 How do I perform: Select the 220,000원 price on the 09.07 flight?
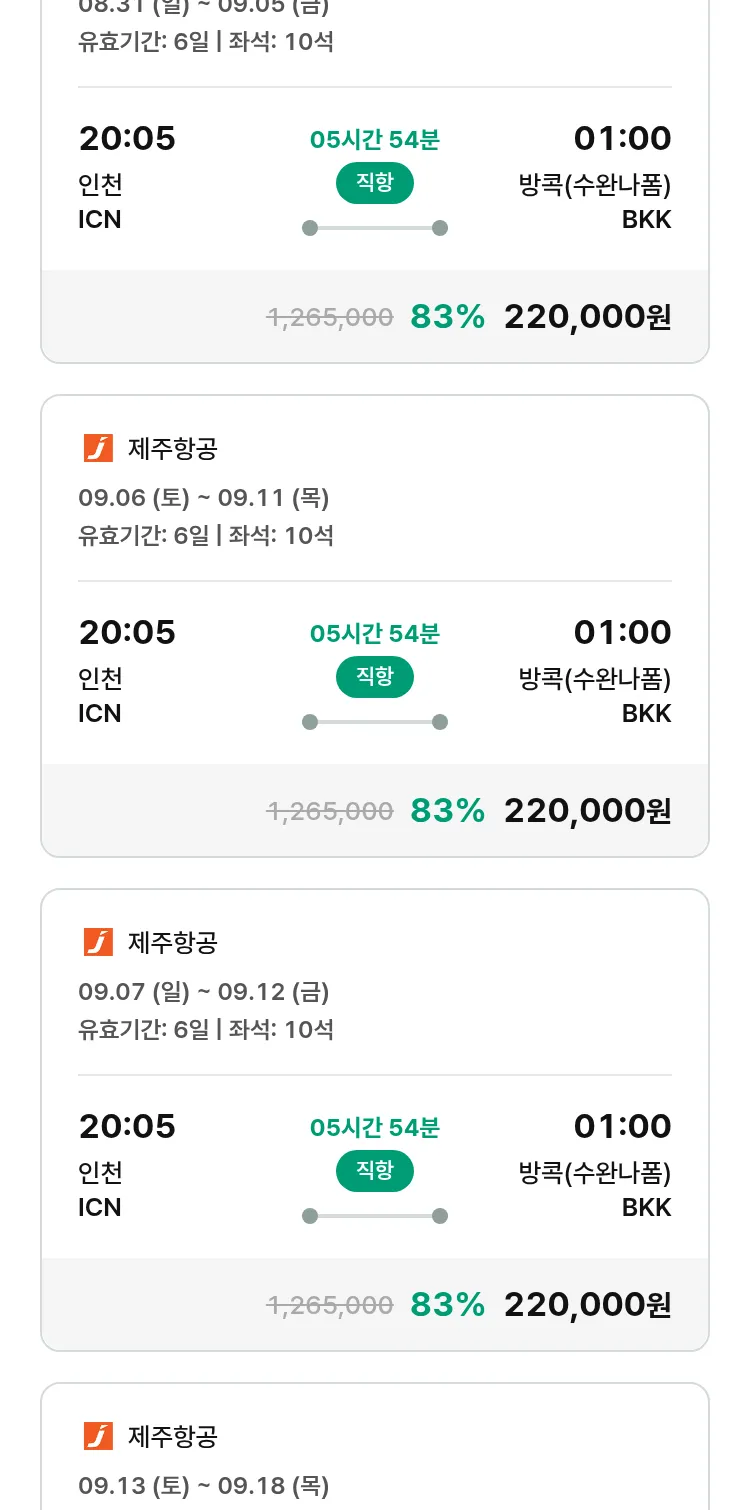(x=587, y=1304)
